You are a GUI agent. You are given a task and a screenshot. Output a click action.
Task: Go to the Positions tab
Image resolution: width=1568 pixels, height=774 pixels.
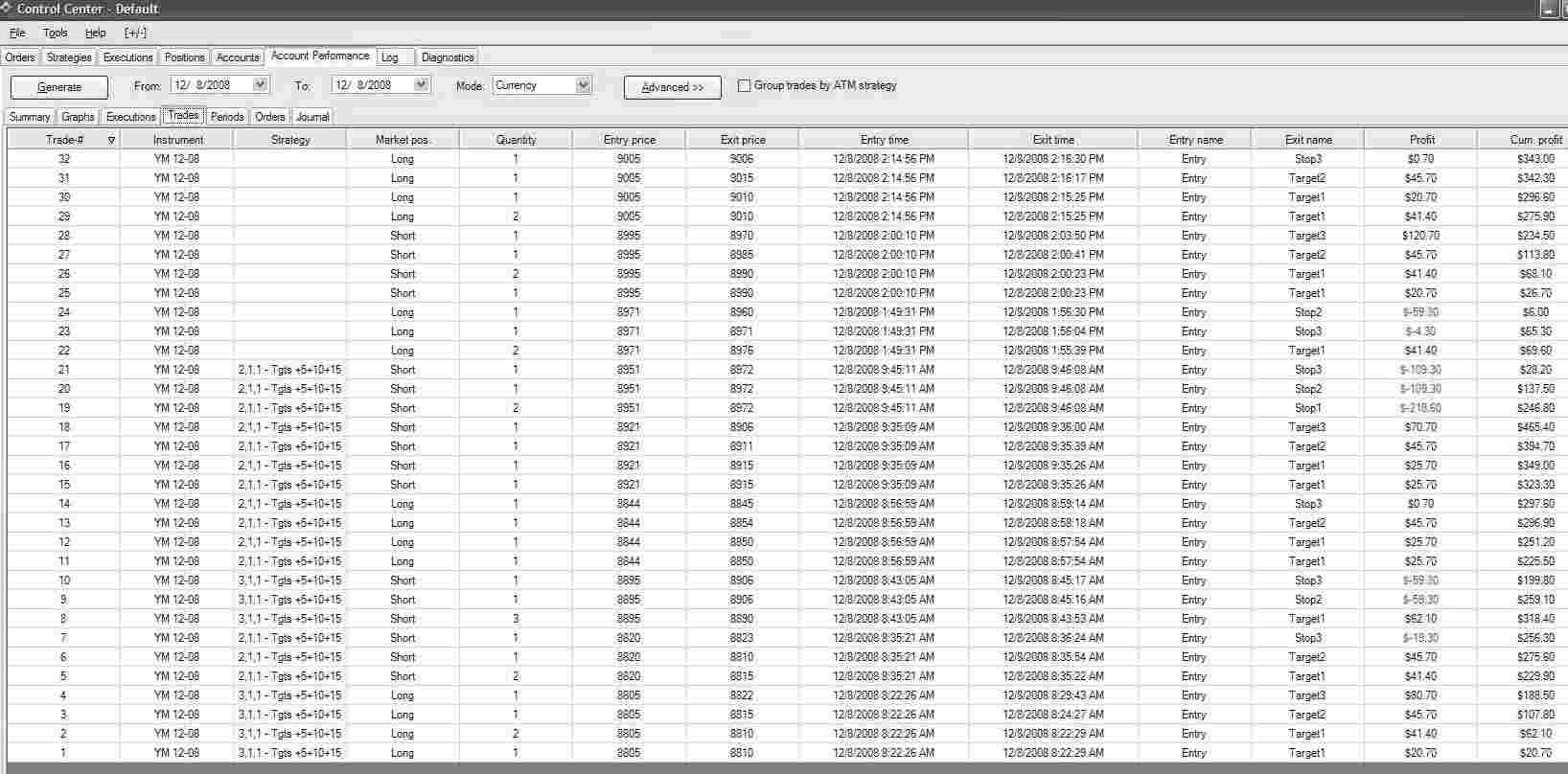pyautogui.click(x=184, y=57)
